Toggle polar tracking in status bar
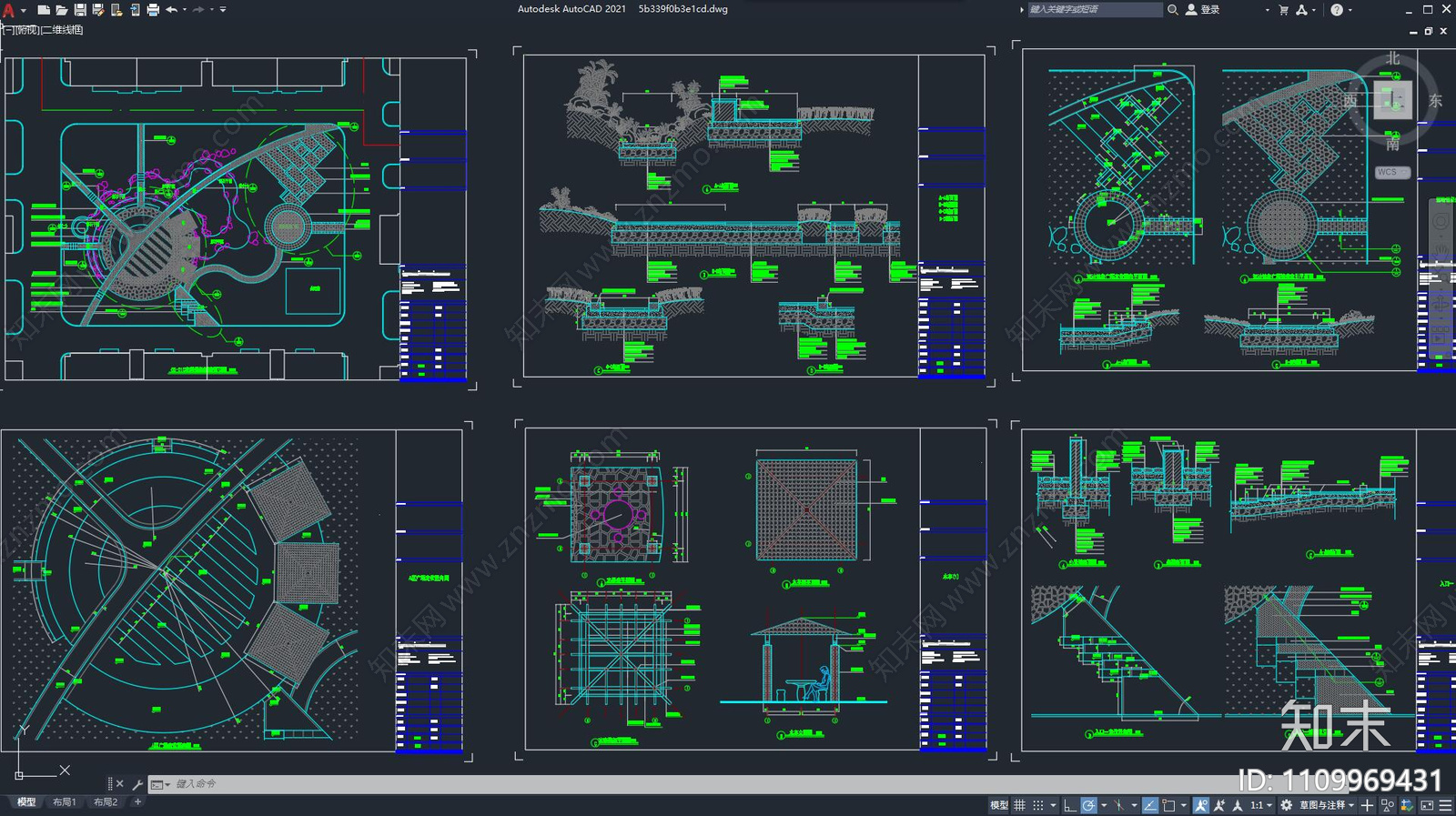Screen dimensions: 1456x816 tap(1088, 805)
